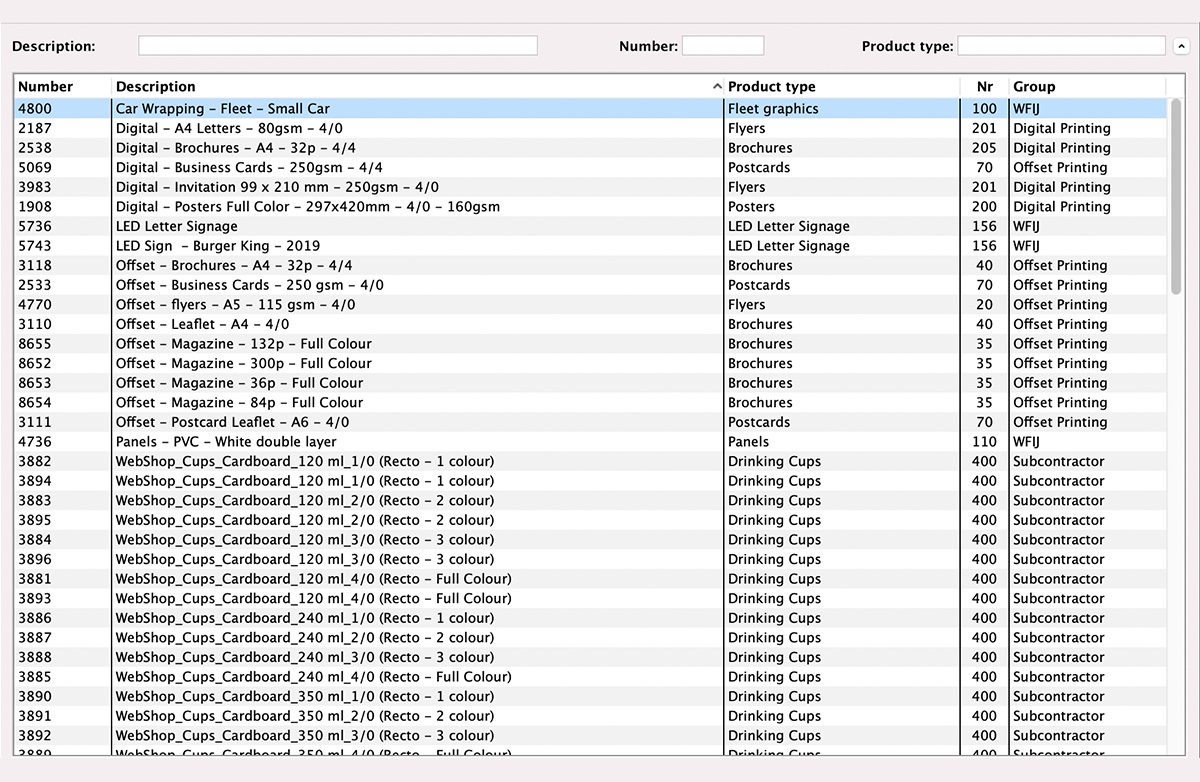Sort by the Product type column header
The height and width of the screenshot is (782, 1200).
pyautogui.click(x=840, y=87)
